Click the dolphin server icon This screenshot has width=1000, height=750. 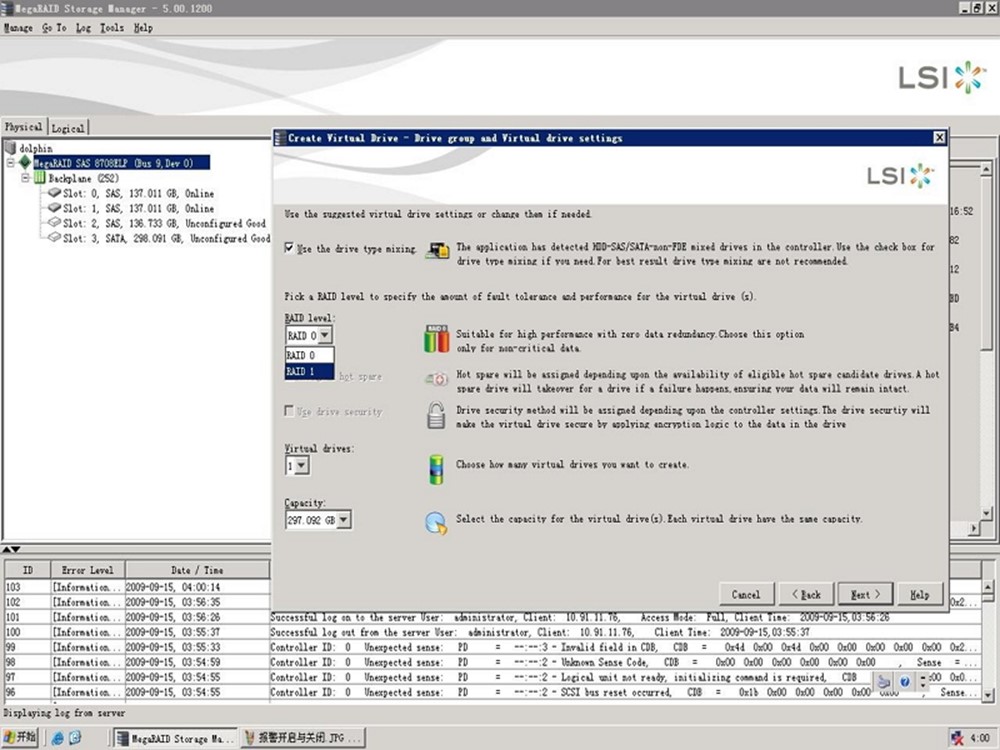pyautogui.click(x=11, y=148)
